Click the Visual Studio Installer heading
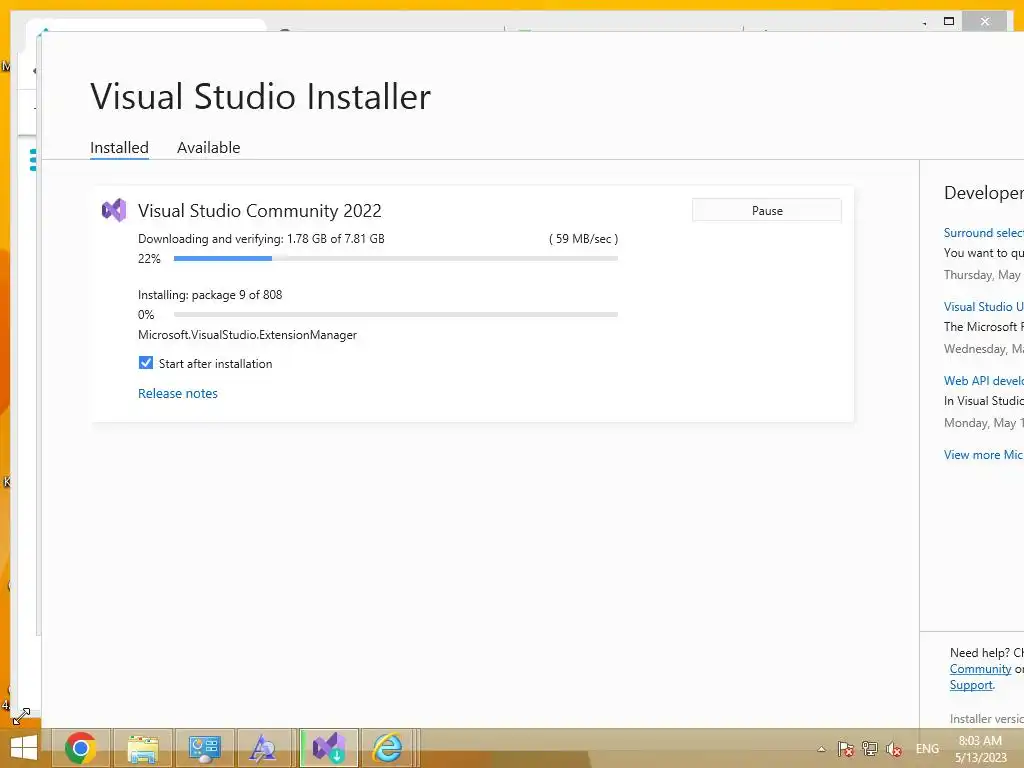Image resolution: width=1024 pixels, height=768 pixels. click(x=261, y=97)
